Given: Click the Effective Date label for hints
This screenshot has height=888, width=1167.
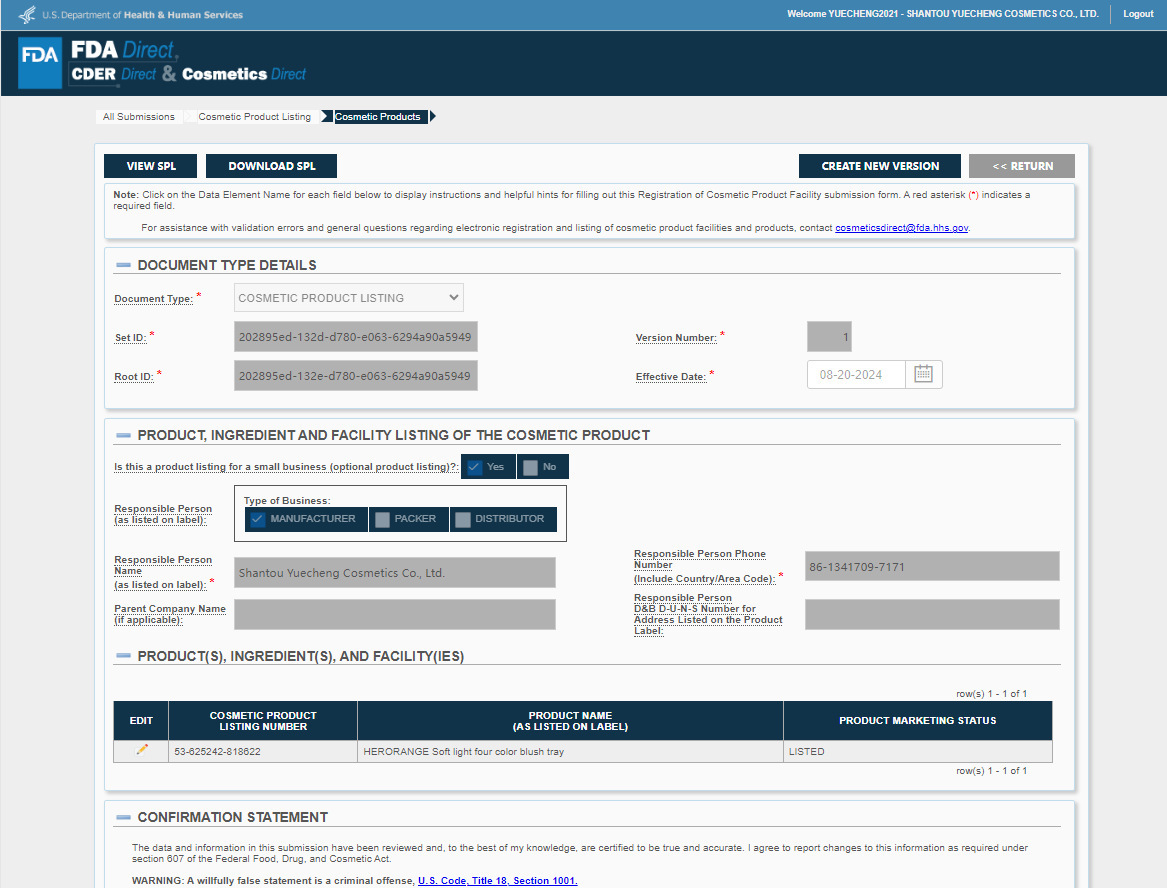Looking at the screenshot, I should coord(671,377).
